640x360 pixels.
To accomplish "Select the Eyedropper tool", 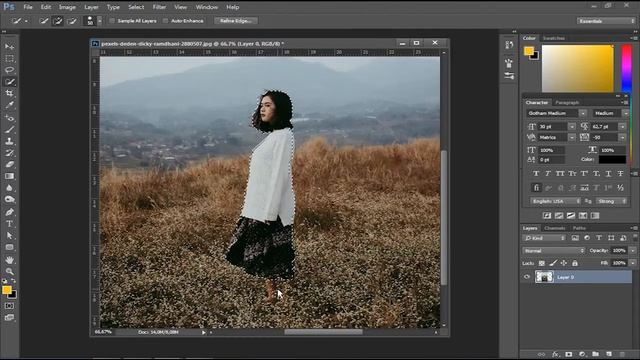I will pyautogui.click(x=9, y=105).
